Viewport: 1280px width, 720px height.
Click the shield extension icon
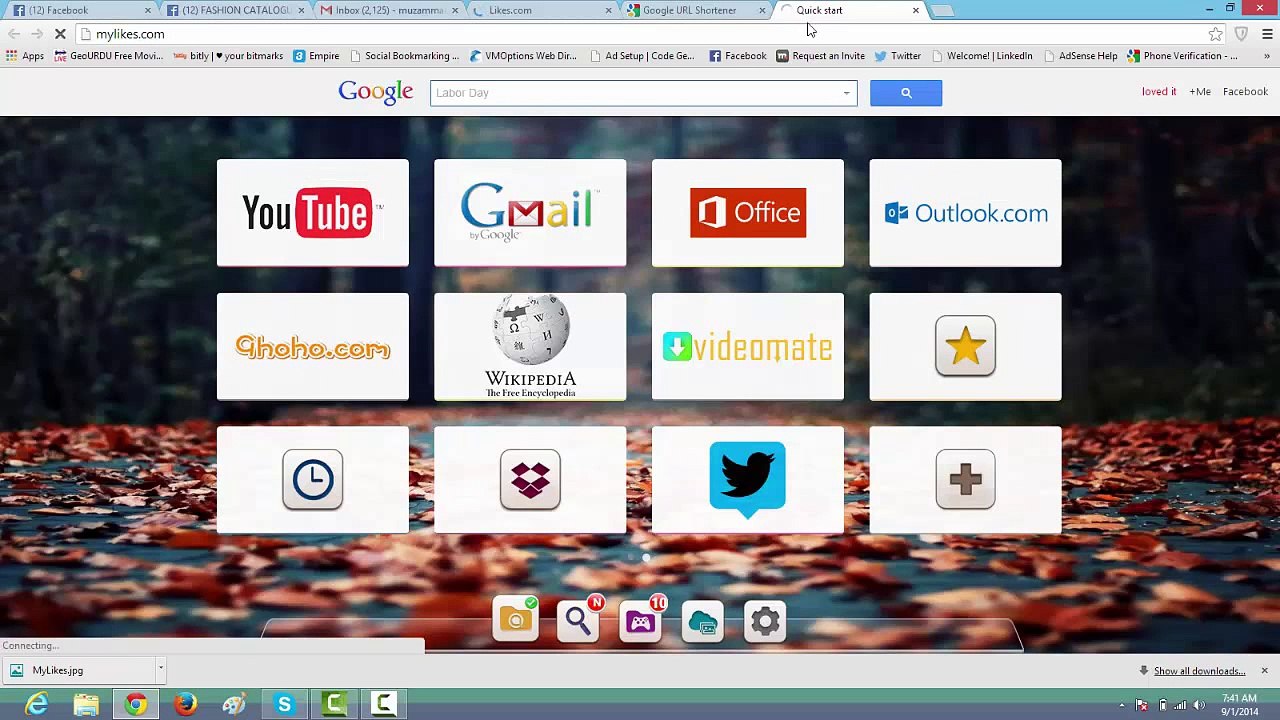(1241, 34)
